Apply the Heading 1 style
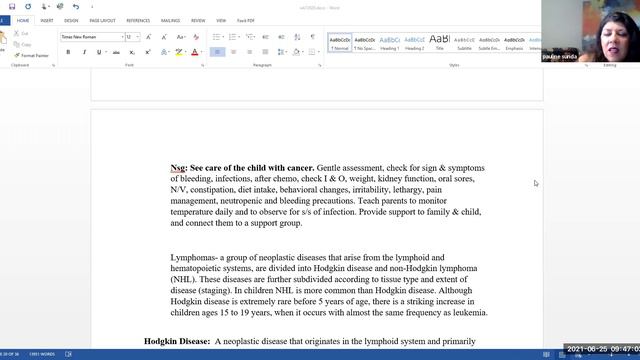 pos(389,43)
